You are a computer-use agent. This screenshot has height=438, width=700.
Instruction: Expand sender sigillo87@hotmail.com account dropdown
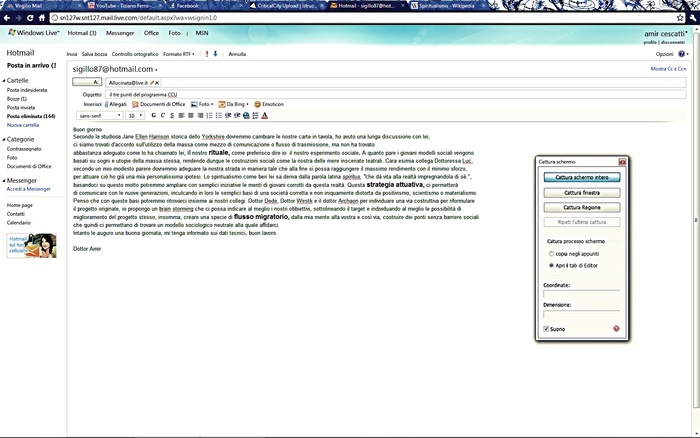(x=156, y=70)
